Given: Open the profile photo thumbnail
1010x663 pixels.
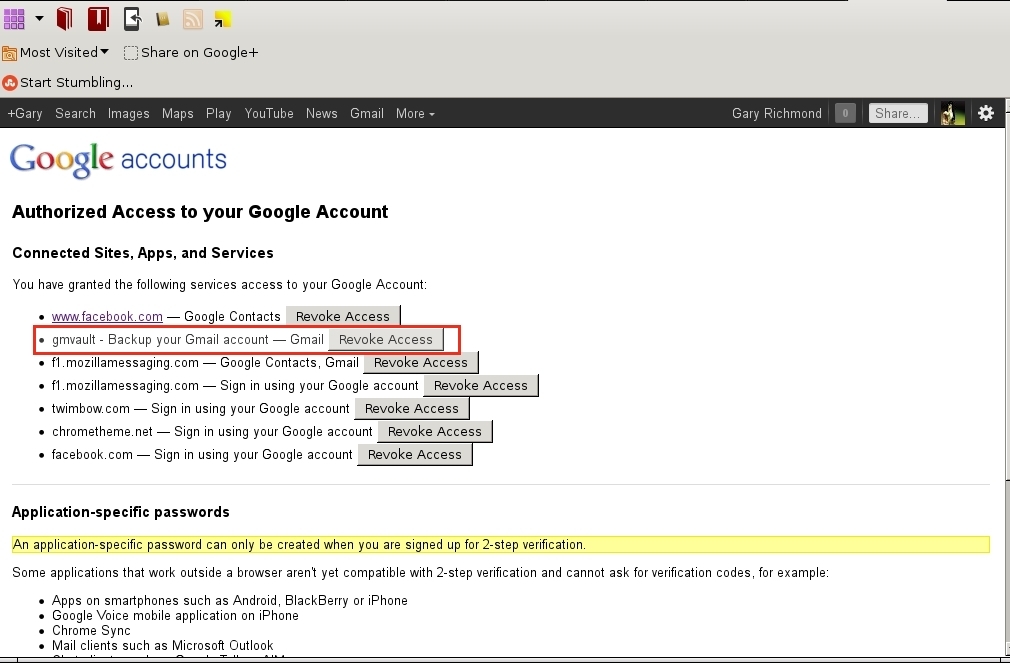Looking at the screenshot, I should click(x=953, y=113).
